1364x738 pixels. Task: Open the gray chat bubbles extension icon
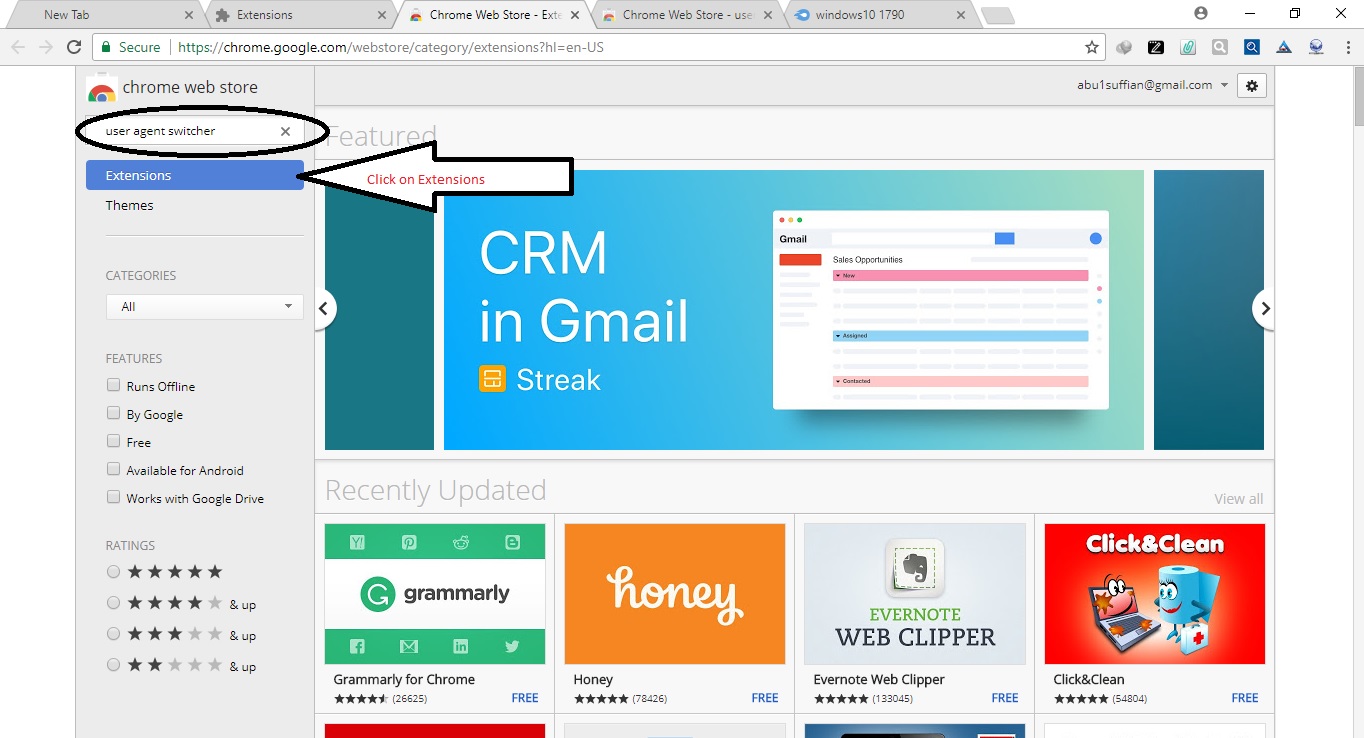click(x=1124, y=47)
